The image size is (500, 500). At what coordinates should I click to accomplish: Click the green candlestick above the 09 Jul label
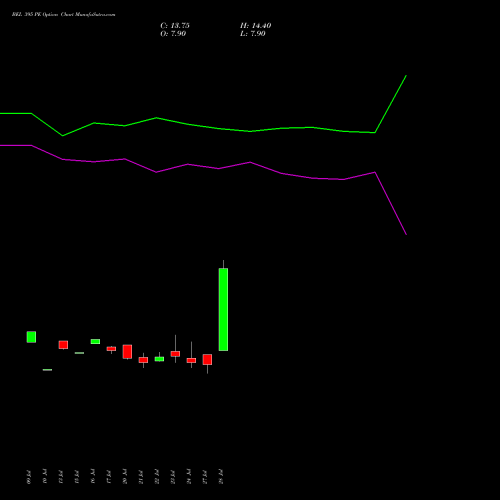point(31,337)
